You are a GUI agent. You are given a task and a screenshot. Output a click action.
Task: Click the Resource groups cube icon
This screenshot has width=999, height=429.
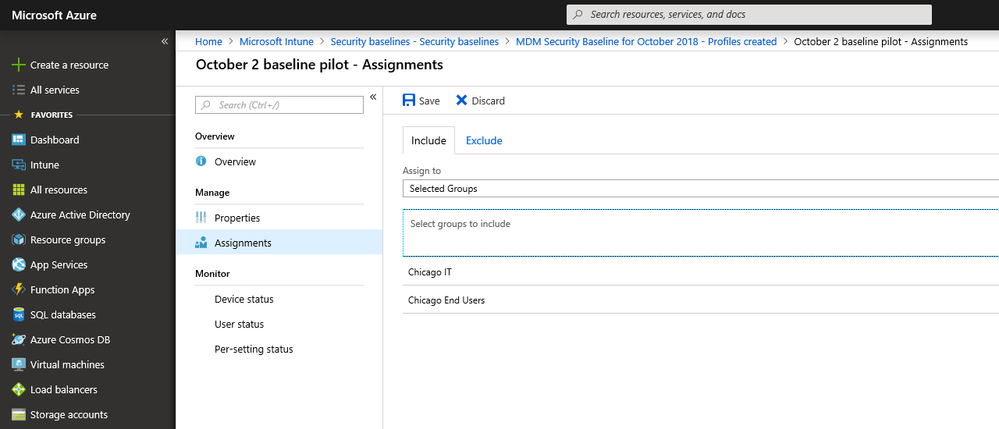click(18, 240)
